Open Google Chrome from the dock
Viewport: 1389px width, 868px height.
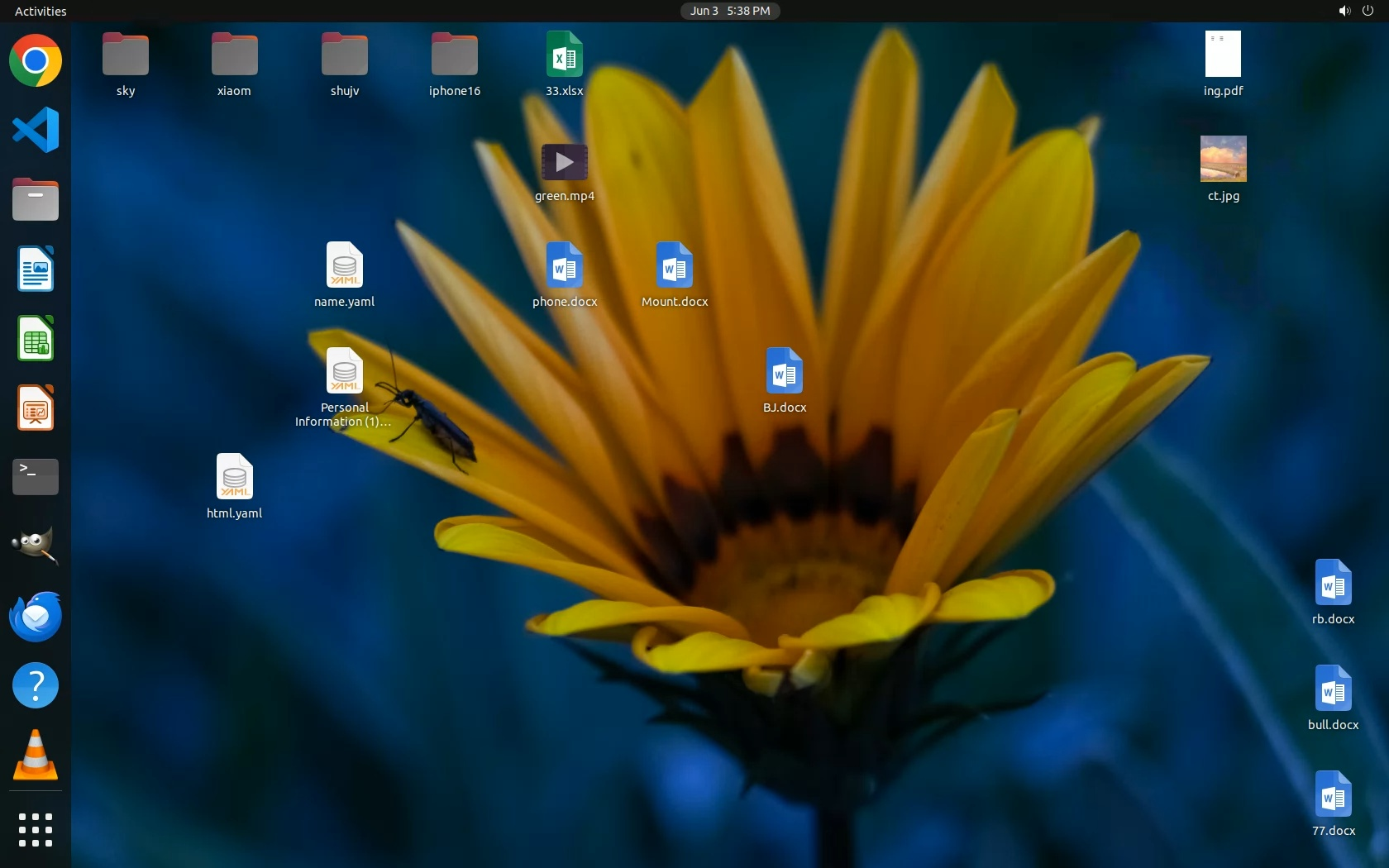pyautogui.click(x=36, y=61)
